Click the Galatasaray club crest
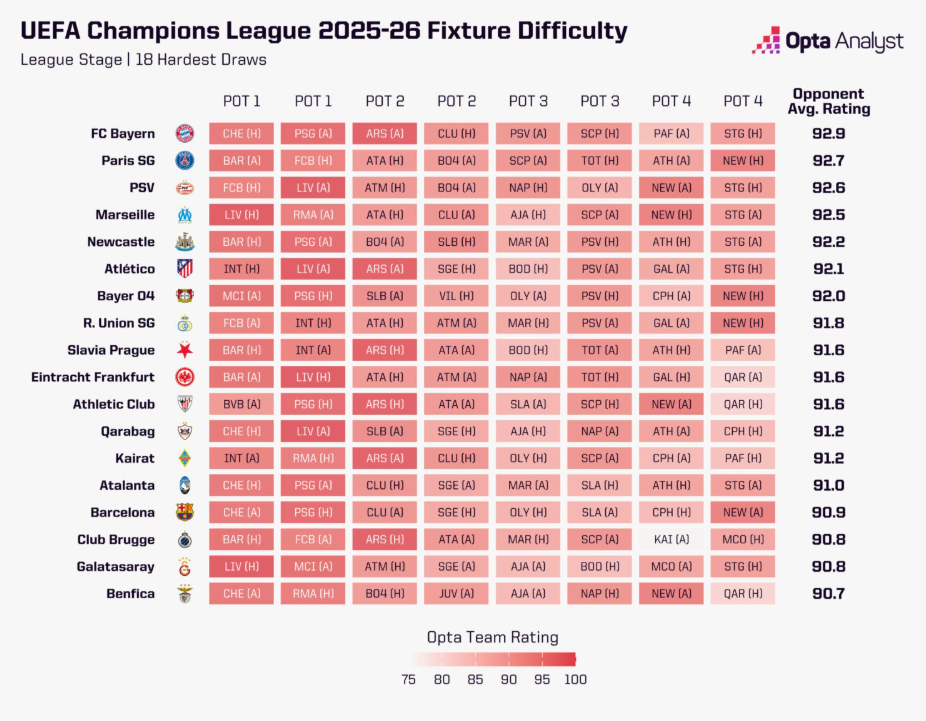This screenshot has height=721, width=926. [x=185, y=567]
